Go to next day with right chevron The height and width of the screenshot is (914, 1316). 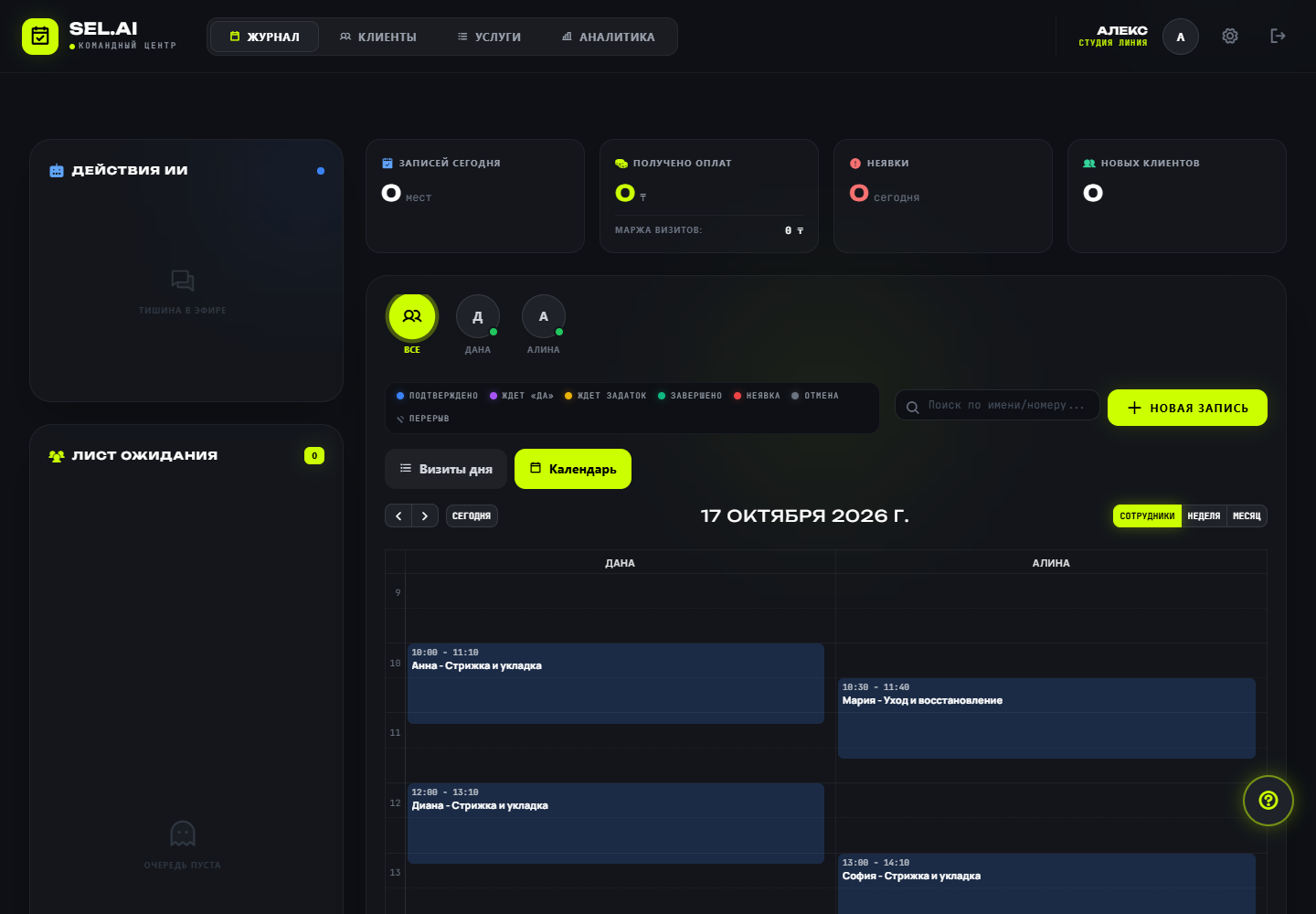coord(425,516)
